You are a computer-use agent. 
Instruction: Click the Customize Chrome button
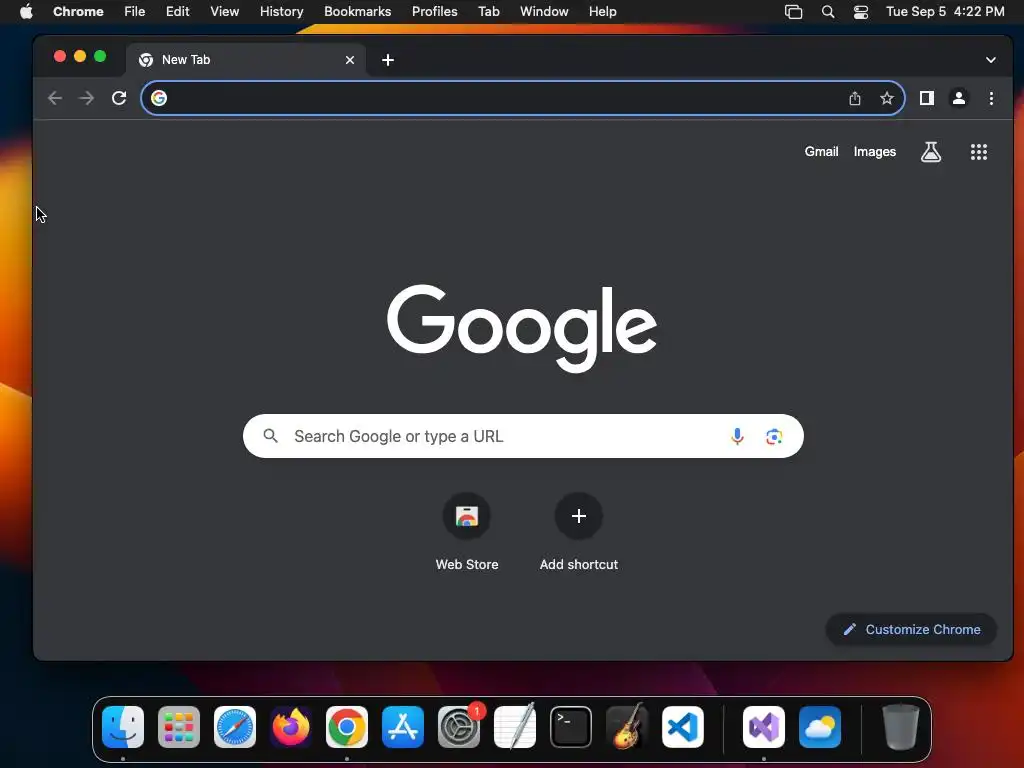tap(912, 630)
